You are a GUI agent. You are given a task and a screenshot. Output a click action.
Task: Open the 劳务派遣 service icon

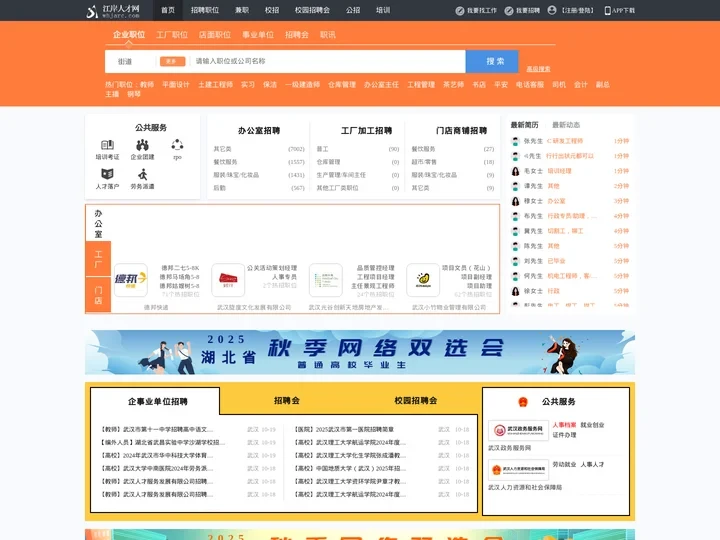click(x=142, y=174)
